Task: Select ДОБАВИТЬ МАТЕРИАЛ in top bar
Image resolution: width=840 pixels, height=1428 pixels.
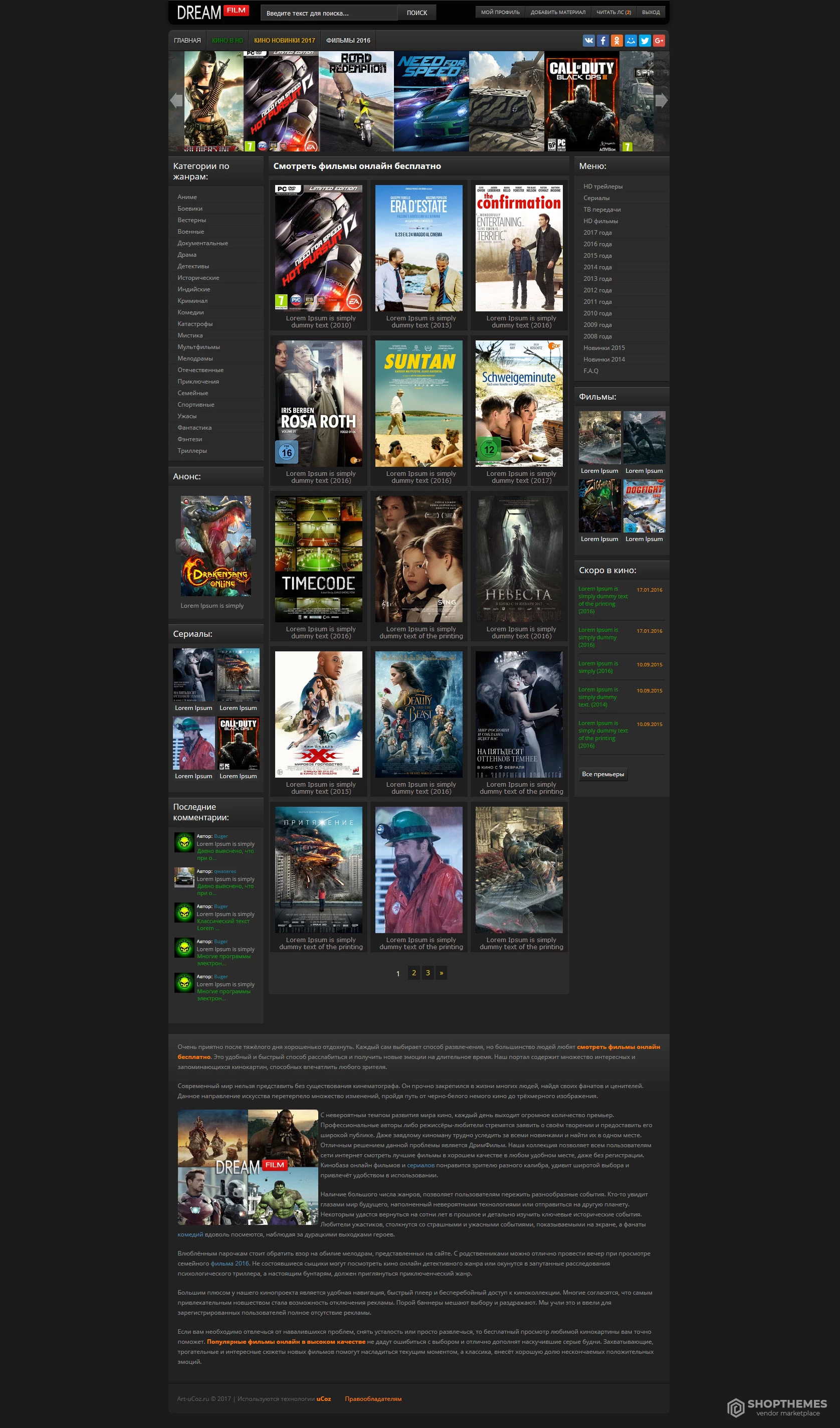Action: 558,12
